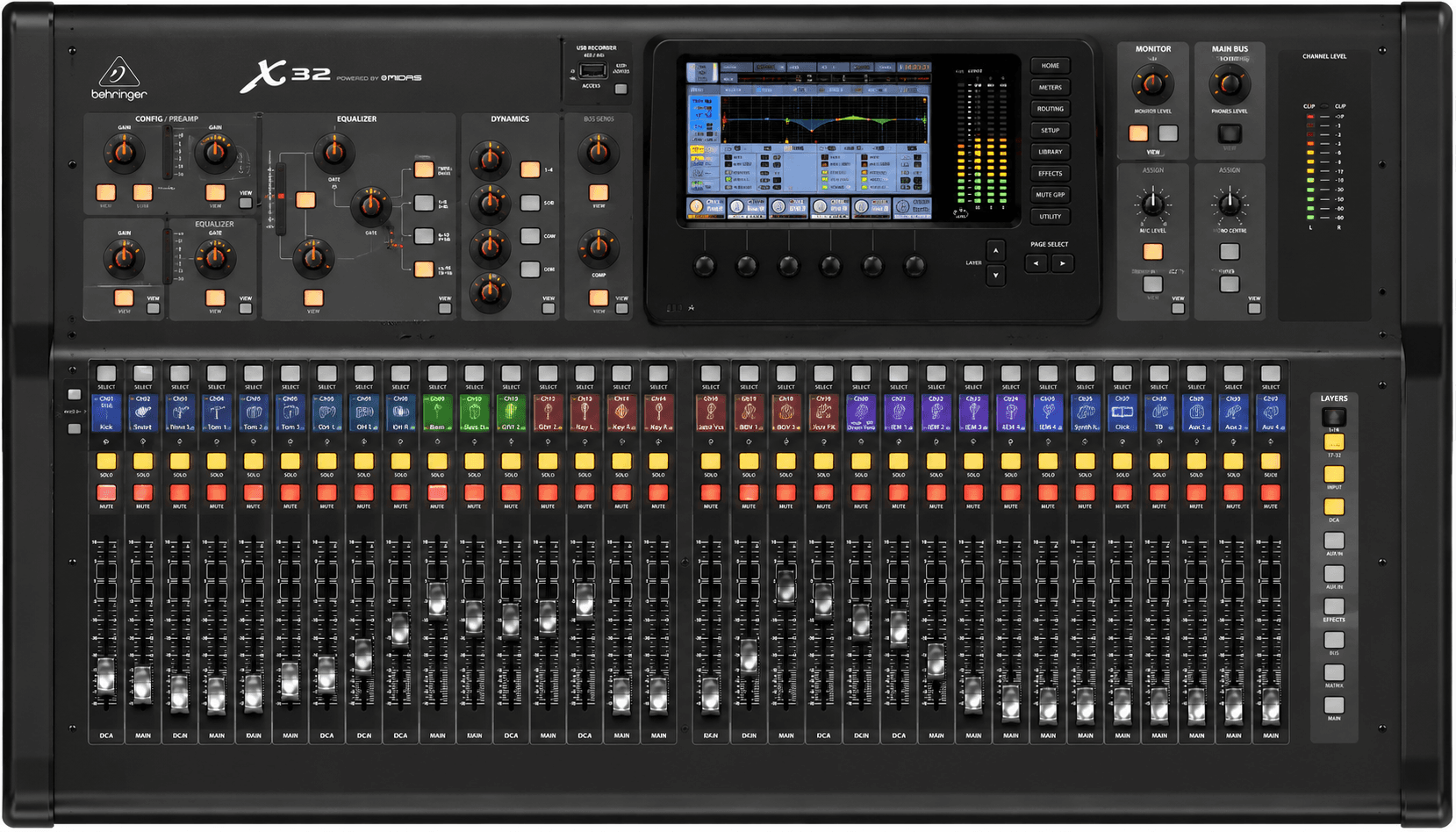Image resolution: width=1456 pixels, height=832 pixels.
Task: Switch to the BUS layer
Action: [1334, 640]
